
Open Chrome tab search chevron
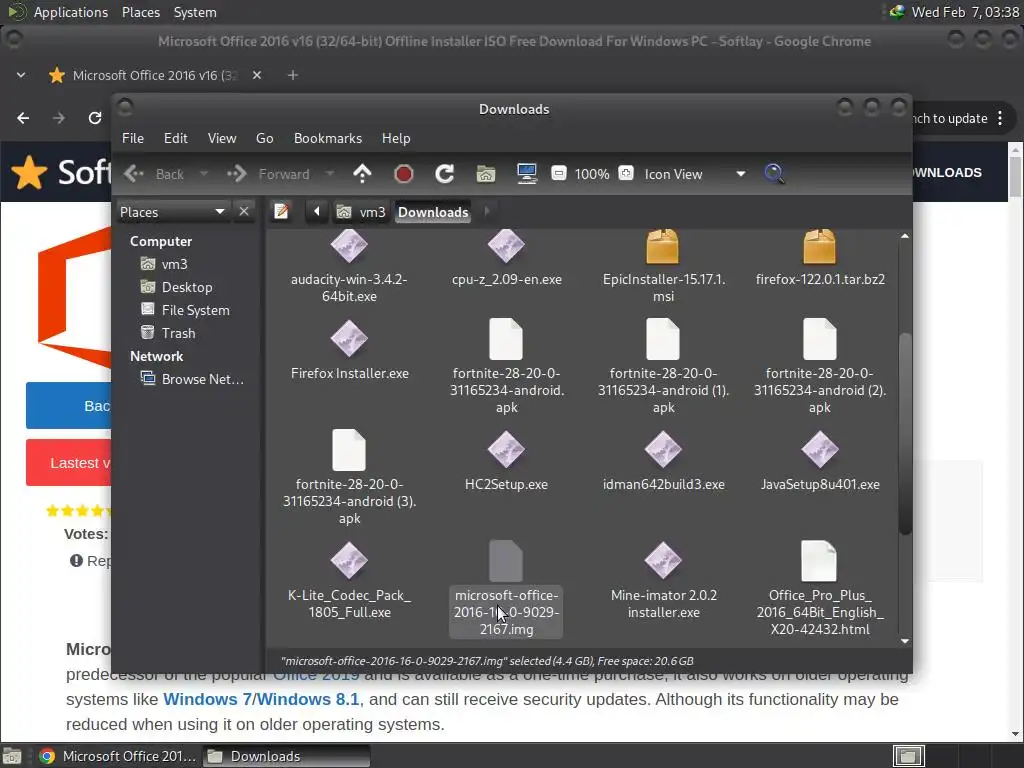21,75
